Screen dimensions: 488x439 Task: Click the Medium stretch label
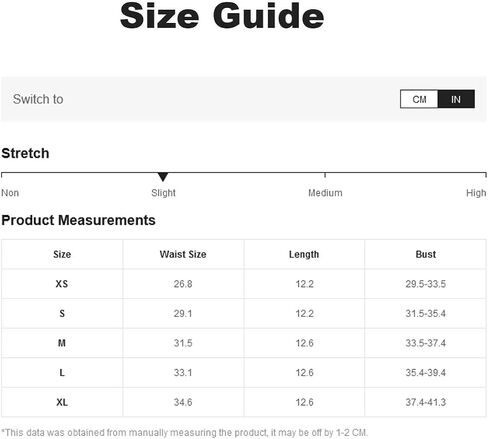325,193
